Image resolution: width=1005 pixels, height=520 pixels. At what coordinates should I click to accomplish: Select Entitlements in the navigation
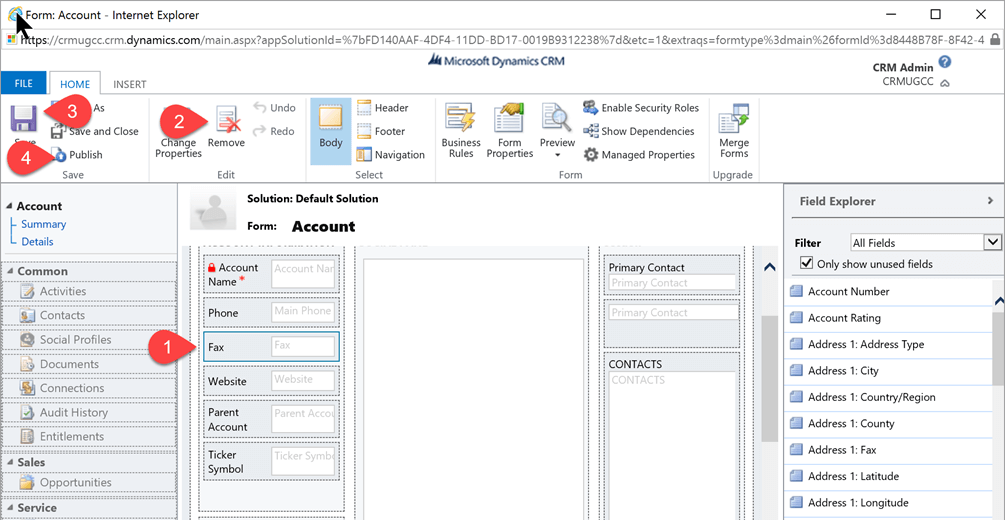pyautogui.click(x=90, y=437)
